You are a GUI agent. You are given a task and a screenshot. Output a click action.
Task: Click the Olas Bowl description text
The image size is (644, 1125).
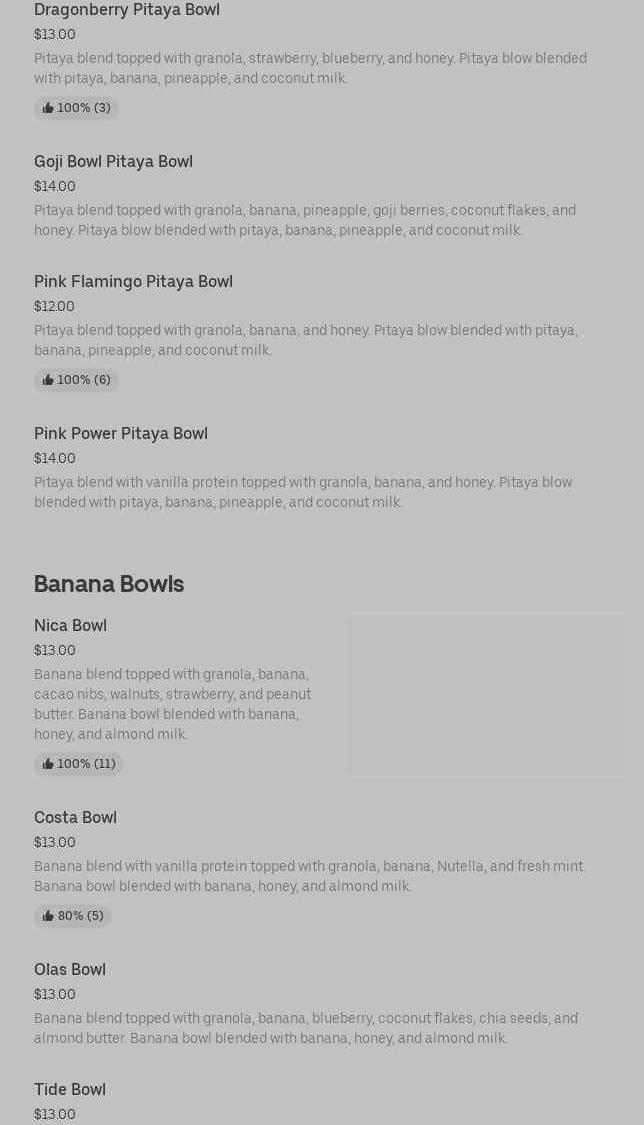[306, 1028]
